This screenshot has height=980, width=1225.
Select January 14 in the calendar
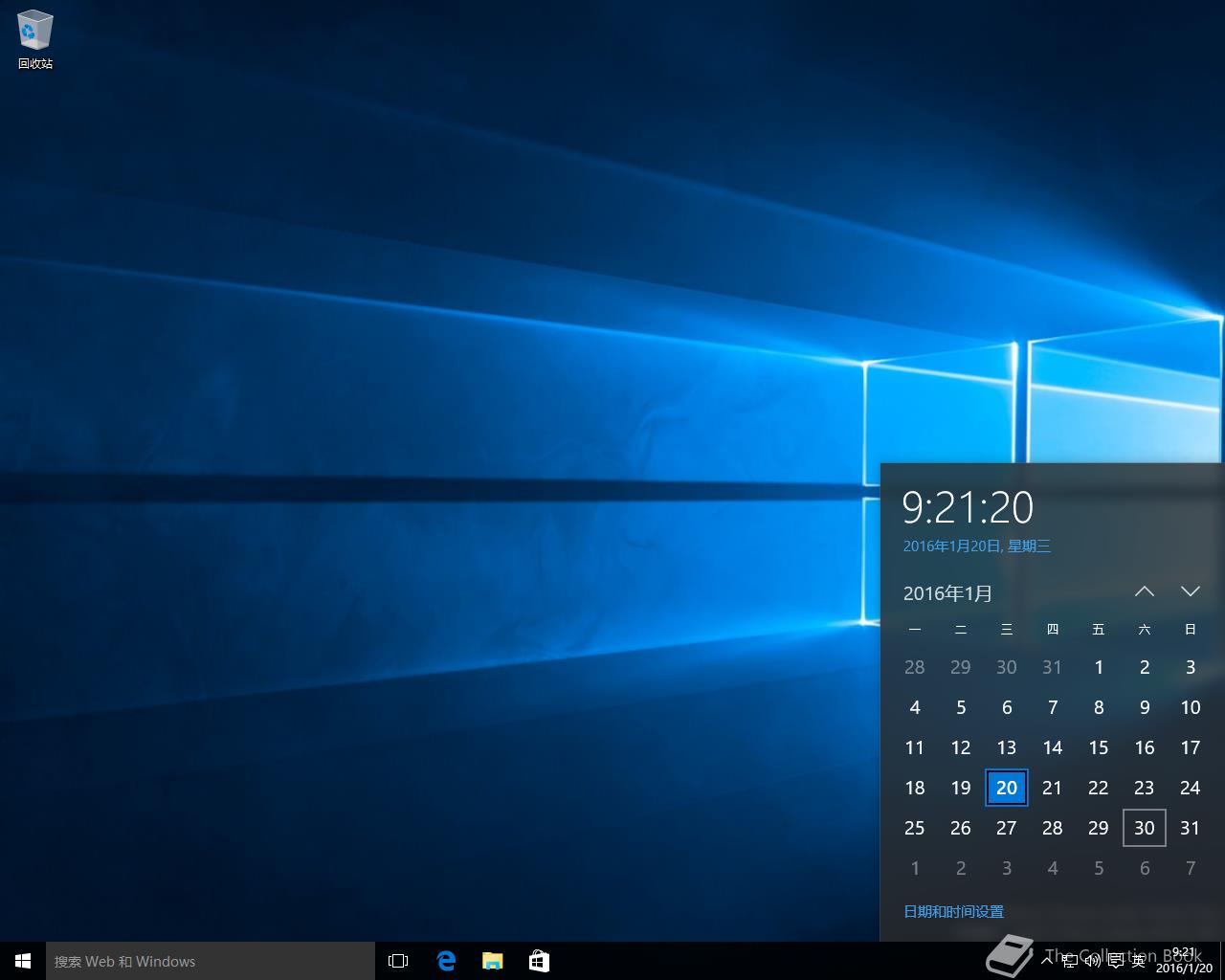[1053, 747]
